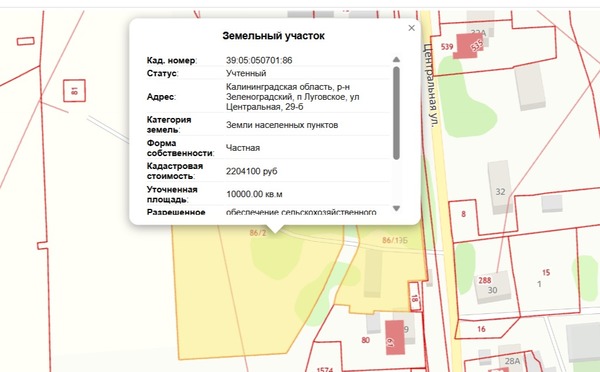Click the popup vertical scrollbar thumb

pos(396,113)
